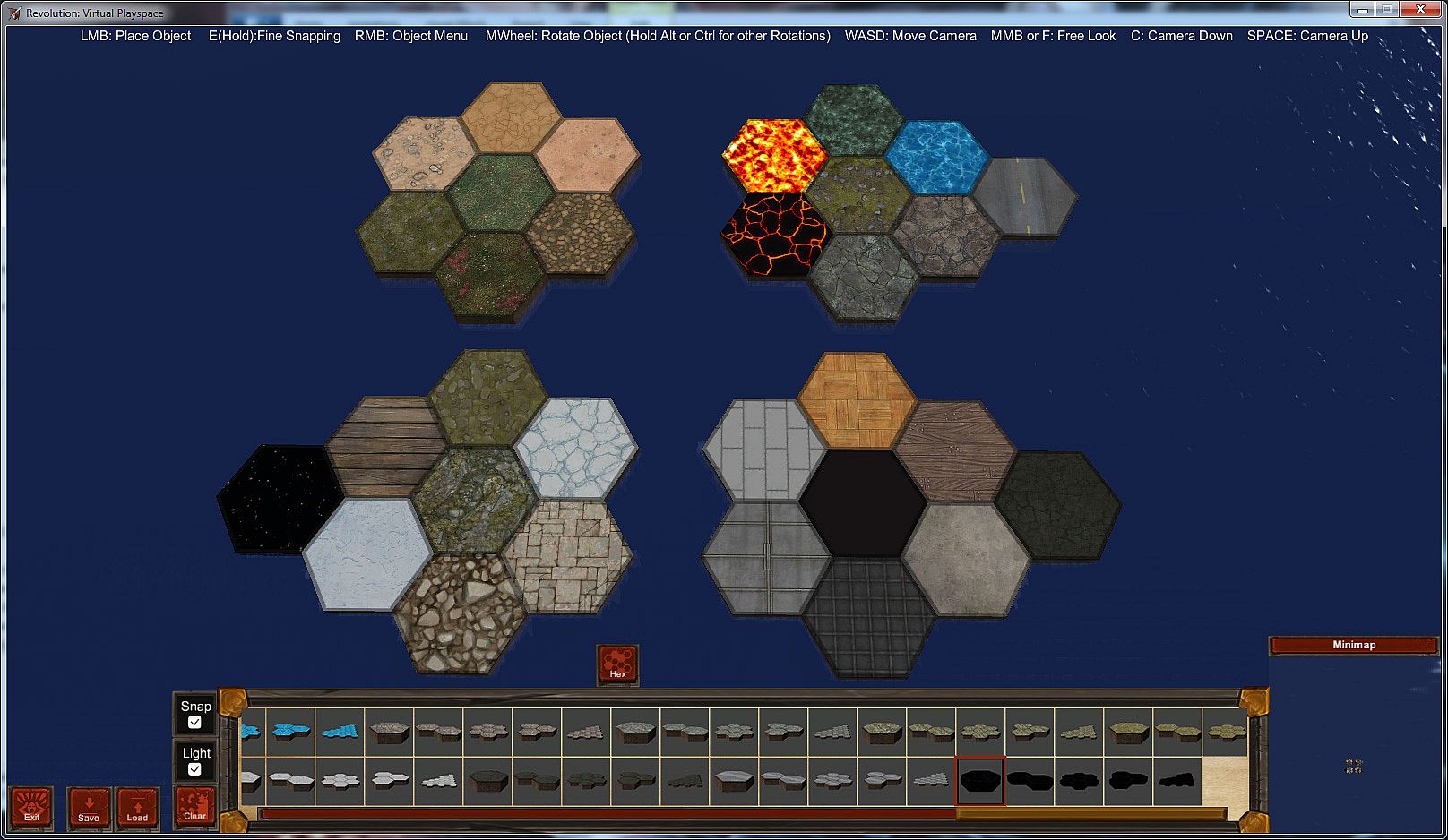Choose the white snow seven-hex cluster tile
Screen dimensions: 1448x840
(x=340, y=781)
